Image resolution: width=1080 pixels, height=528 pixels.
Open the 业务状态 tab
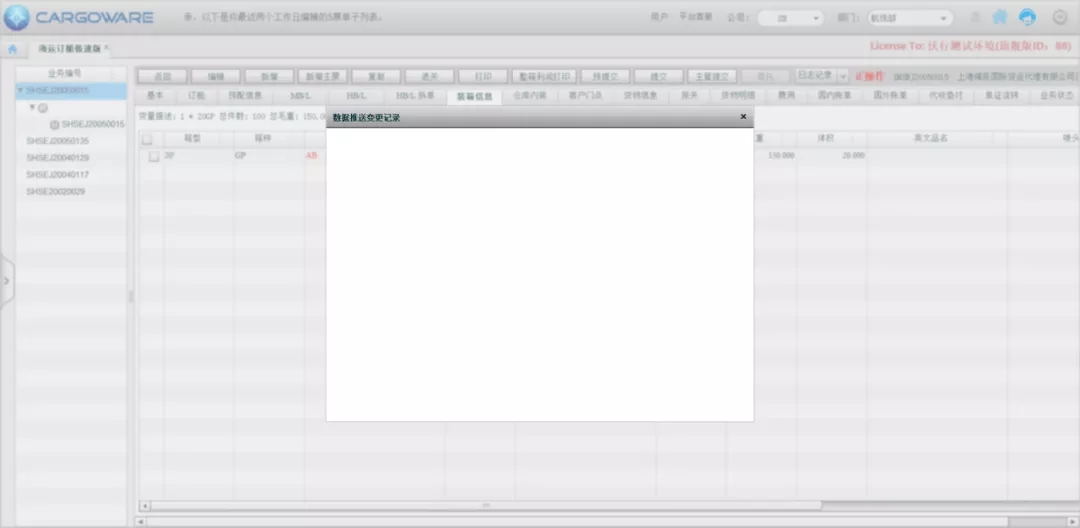pyautogui.click(x=1057, y=96)
